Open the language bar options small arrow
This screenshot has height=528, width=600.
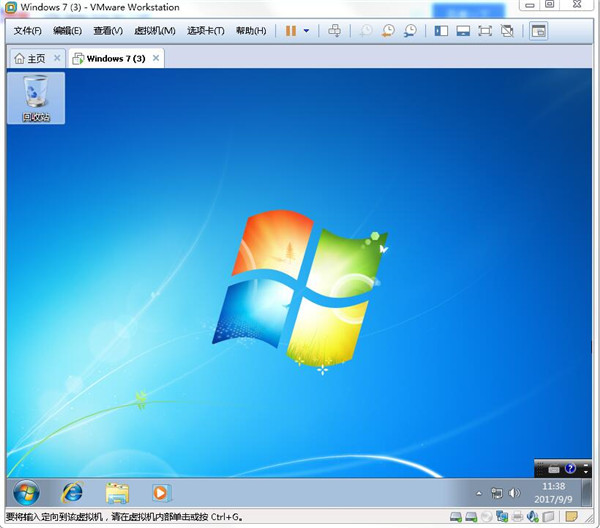click(x=585, y=473)
